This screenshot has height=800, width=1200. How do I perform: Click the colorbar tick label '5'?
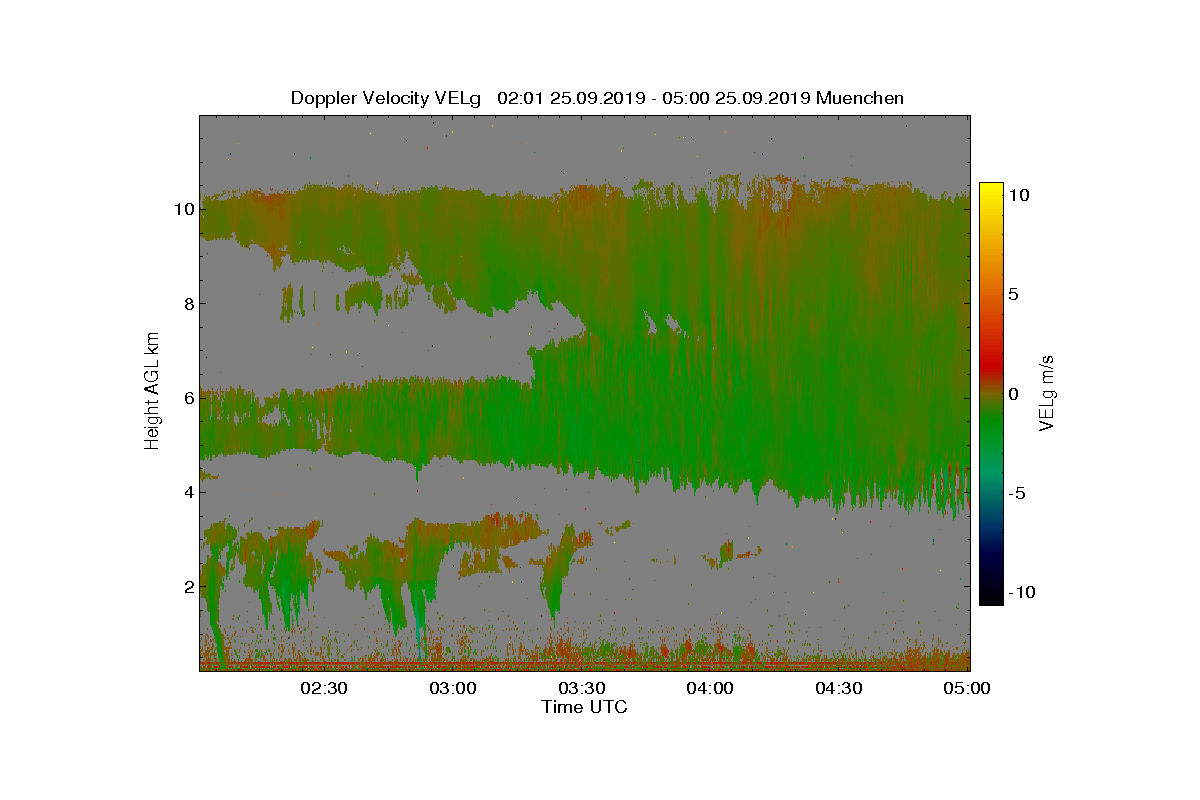point(1012,295)
